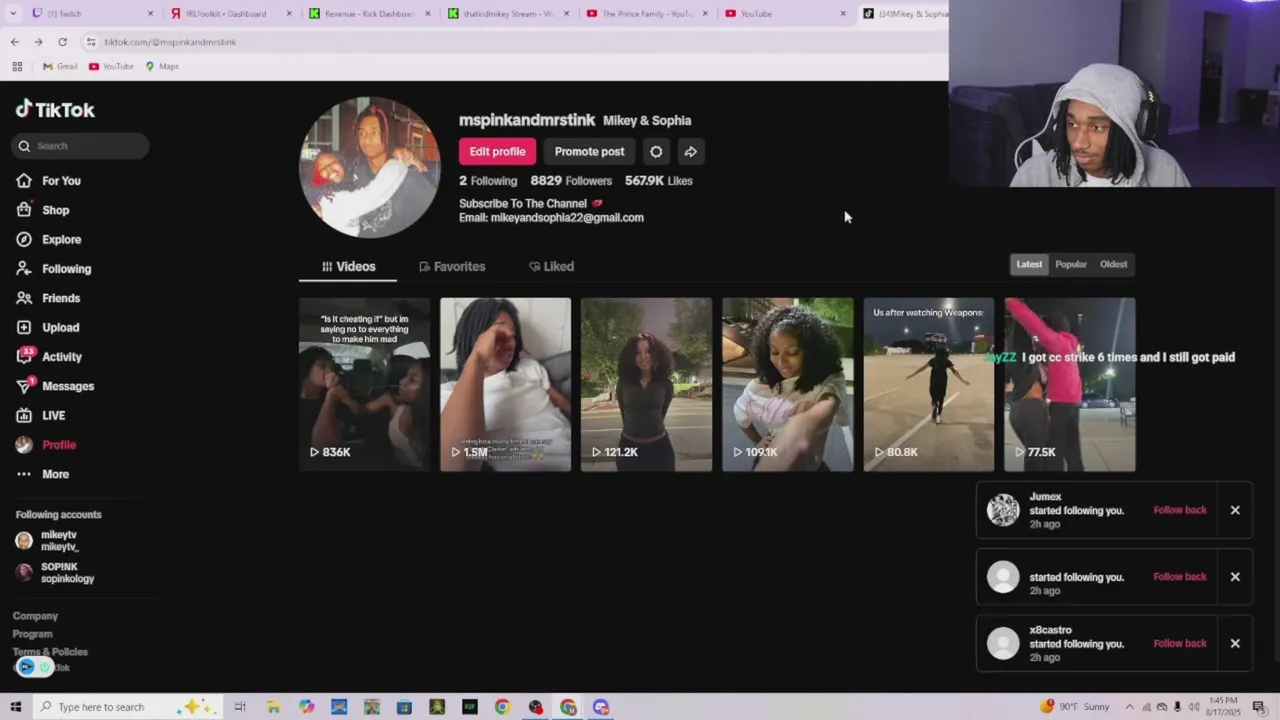Reload the current page
This screenshot has width=1280, height=720.
pyautogui.click(x=62, y=42)
